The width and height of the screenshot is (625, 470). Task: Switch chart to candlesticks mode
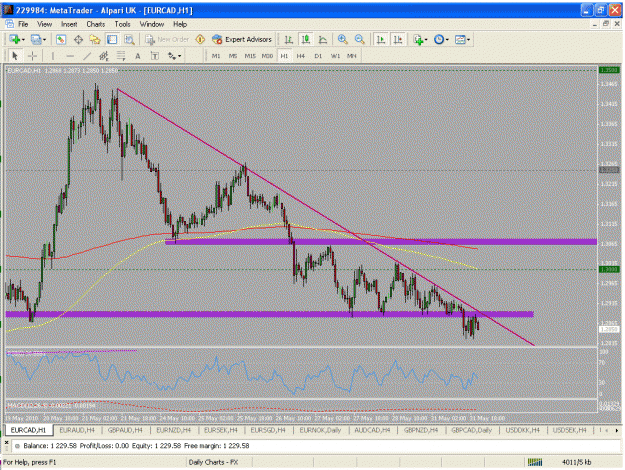306,39
